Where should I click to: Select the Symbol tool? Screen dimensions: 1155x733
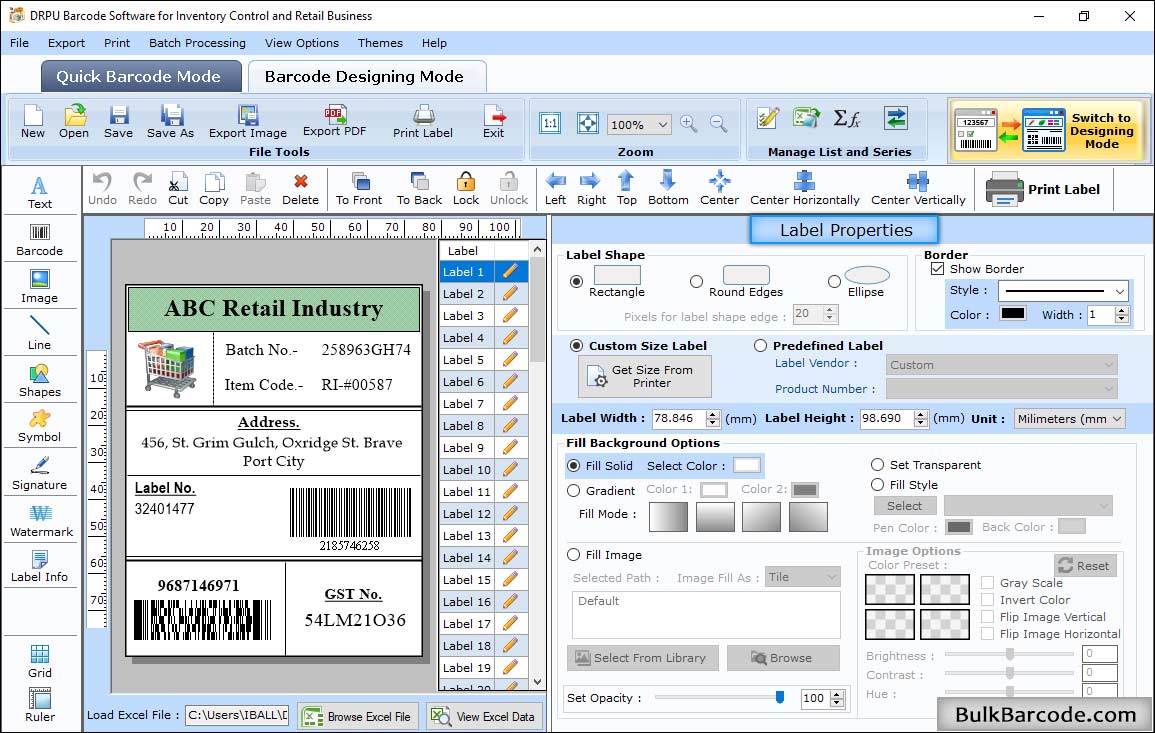pyautogui.click(x=40, y=427)
